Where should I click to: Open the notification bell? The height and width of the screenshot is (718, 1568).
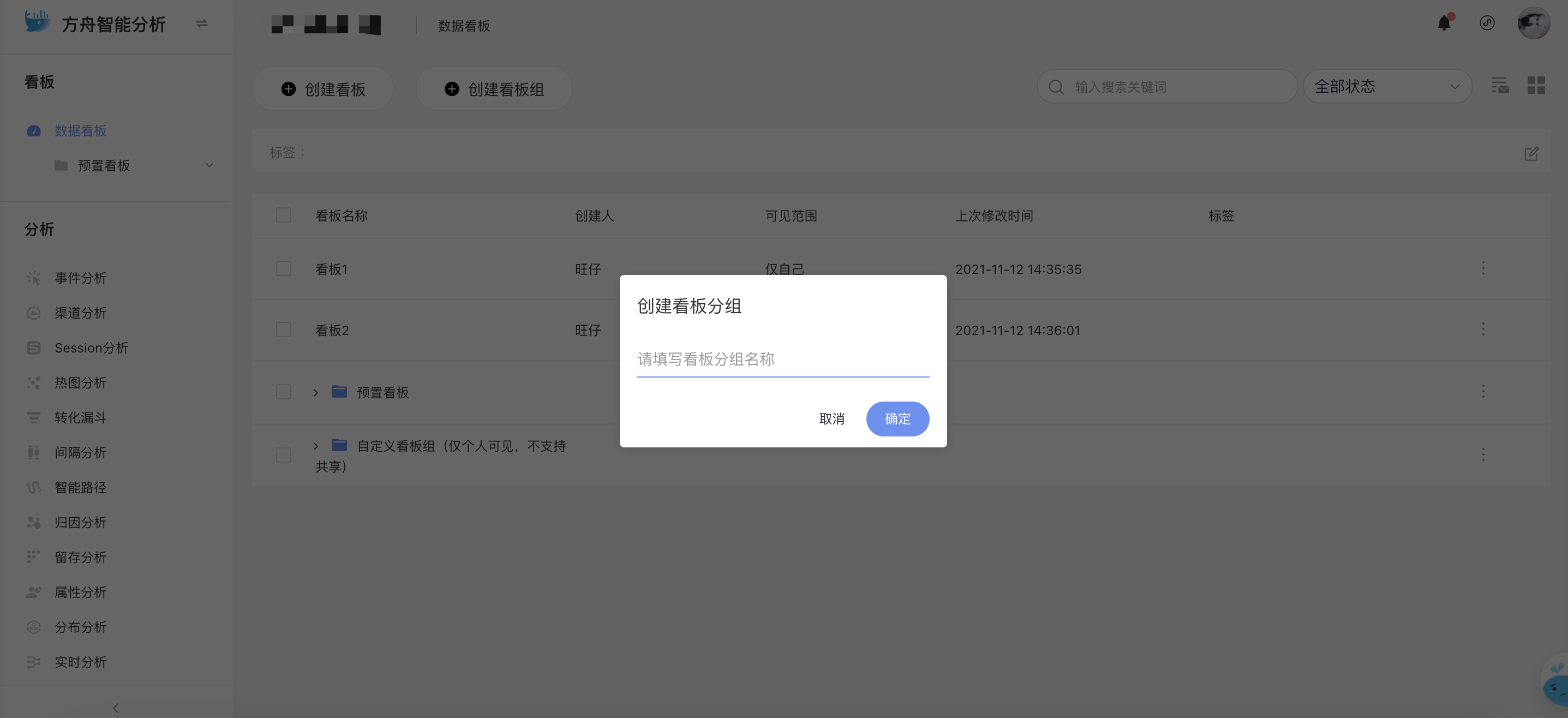(1444, 23)
